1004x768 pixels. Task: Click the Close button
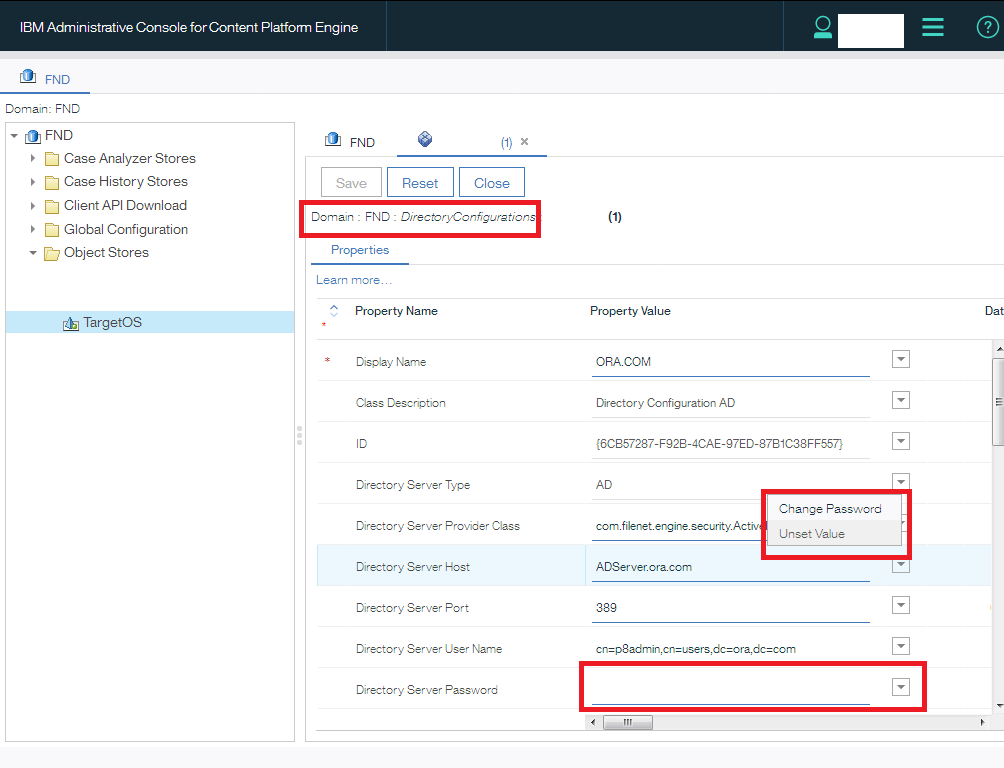tap(492, 183)
